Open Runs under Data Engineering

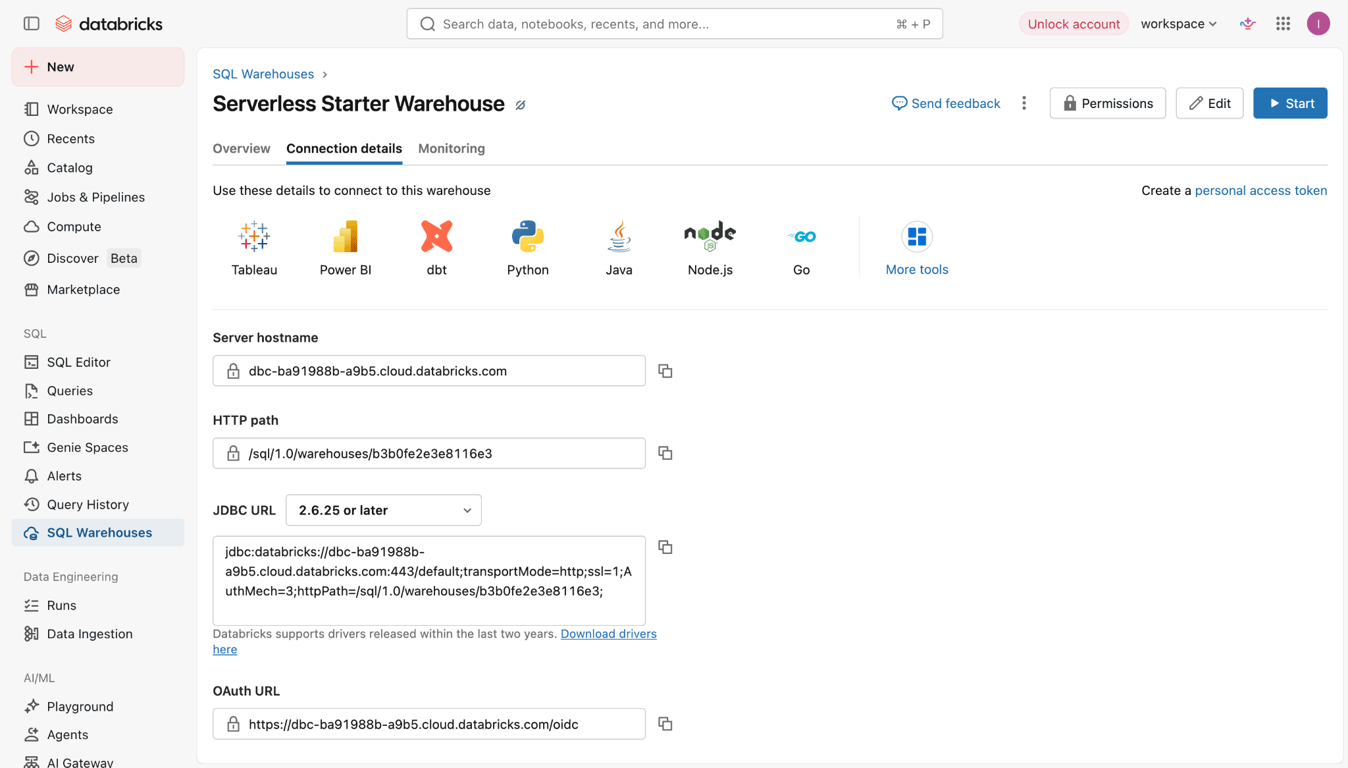coord(98,605)
